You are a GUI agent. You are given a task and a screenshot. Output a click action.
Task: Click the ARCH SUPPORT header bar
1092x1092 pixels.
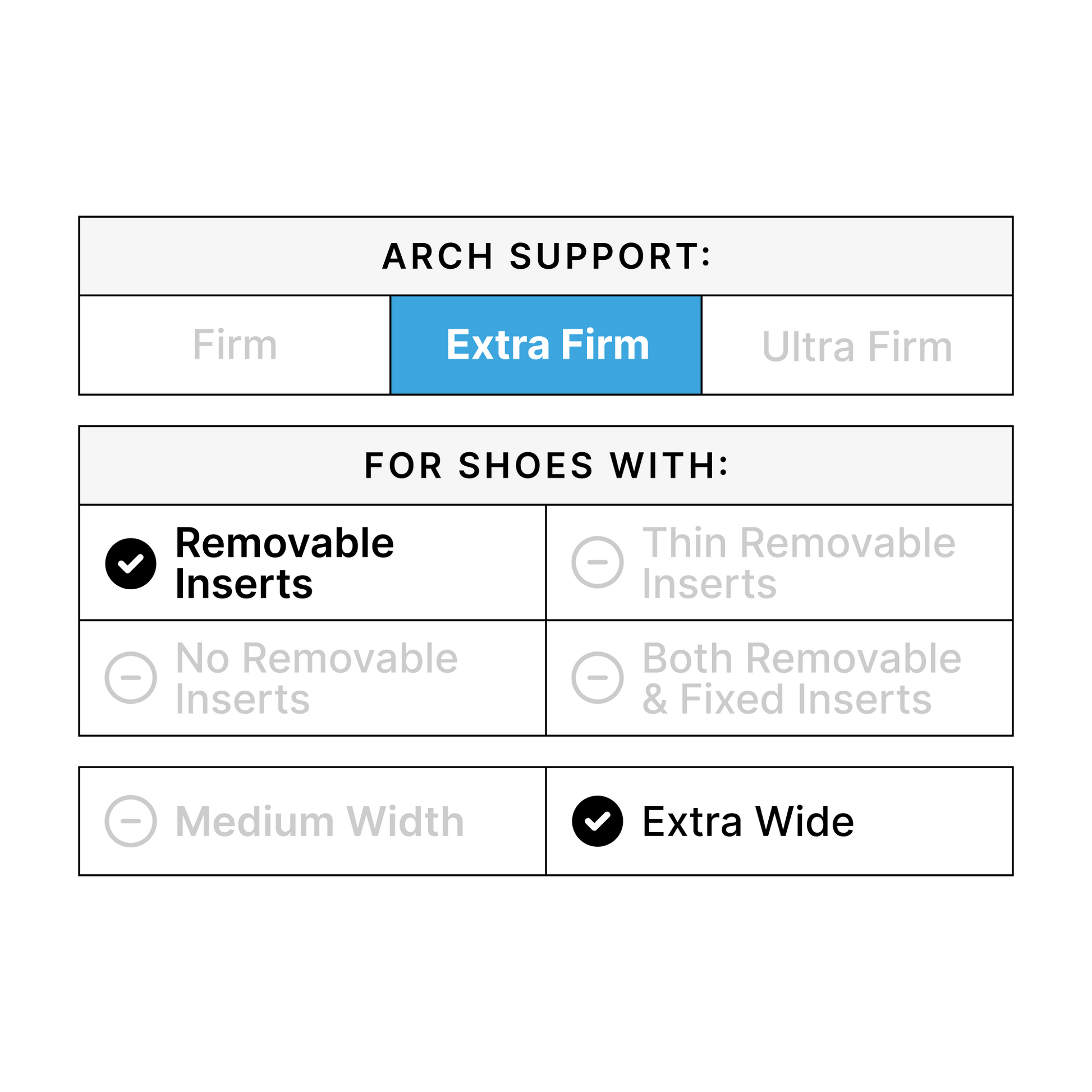point(546,256)
